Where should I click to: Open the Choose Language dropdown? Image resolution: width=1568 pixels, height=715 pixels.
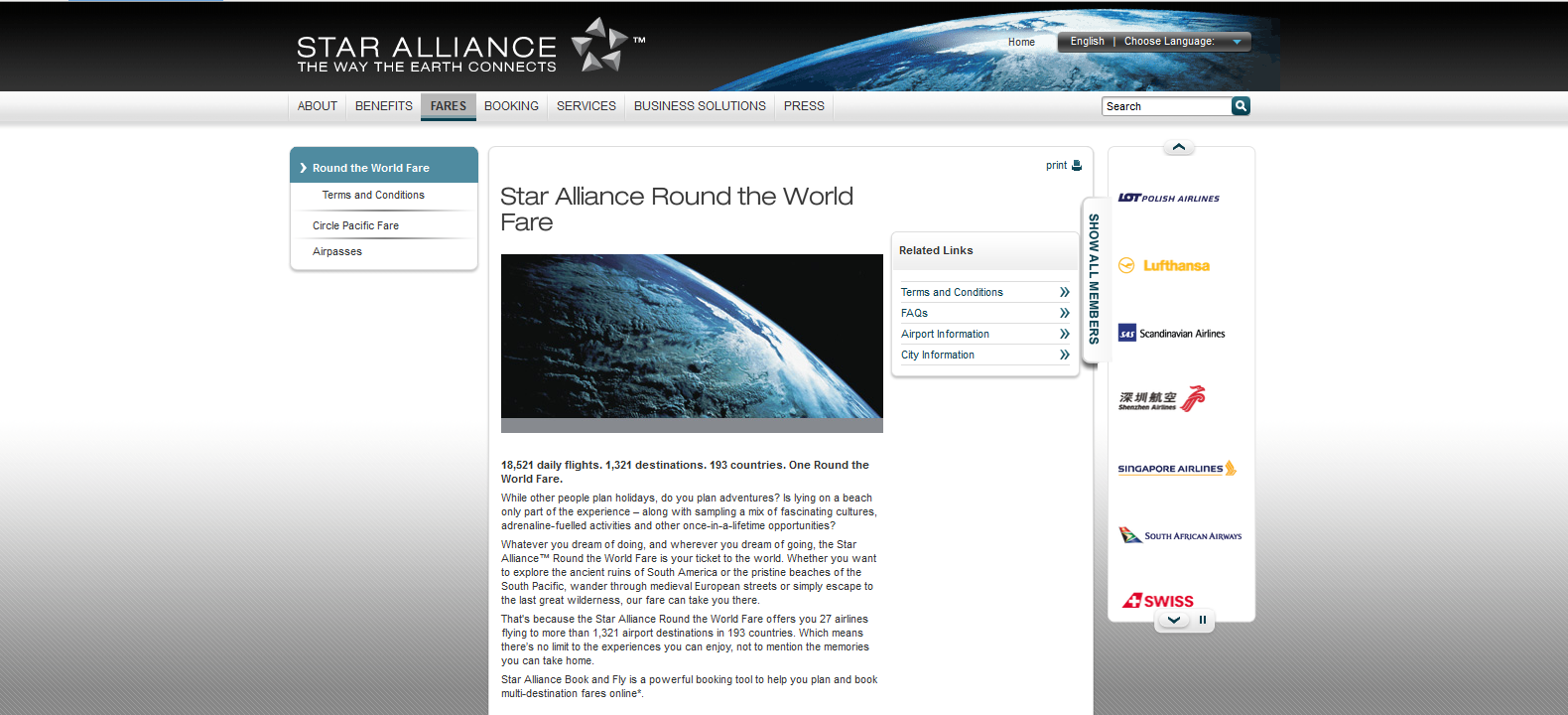[1182, 42]
